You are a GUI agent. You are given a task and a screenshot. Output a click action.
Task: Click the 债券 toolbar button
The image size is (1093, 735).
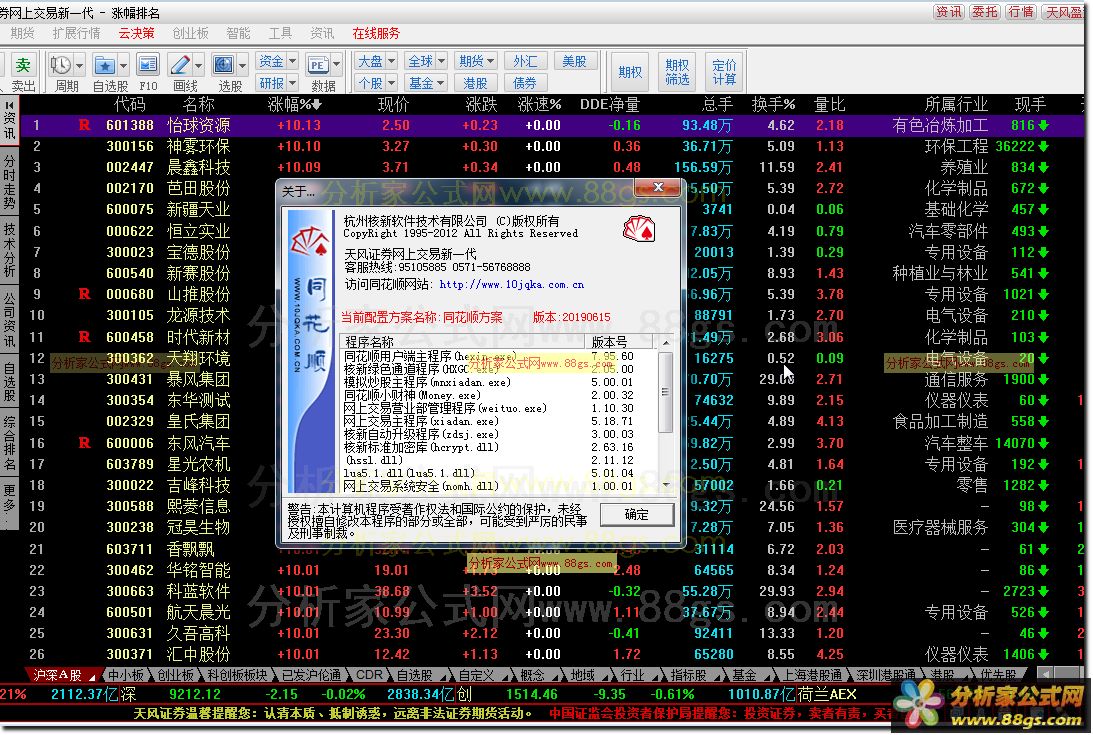tap(525, 83)
